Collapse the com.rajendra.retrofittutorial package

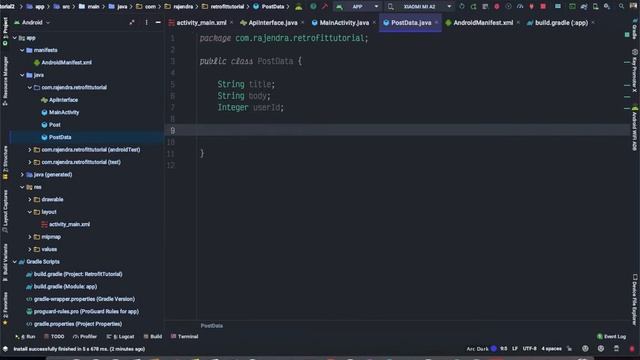(29, 87)
